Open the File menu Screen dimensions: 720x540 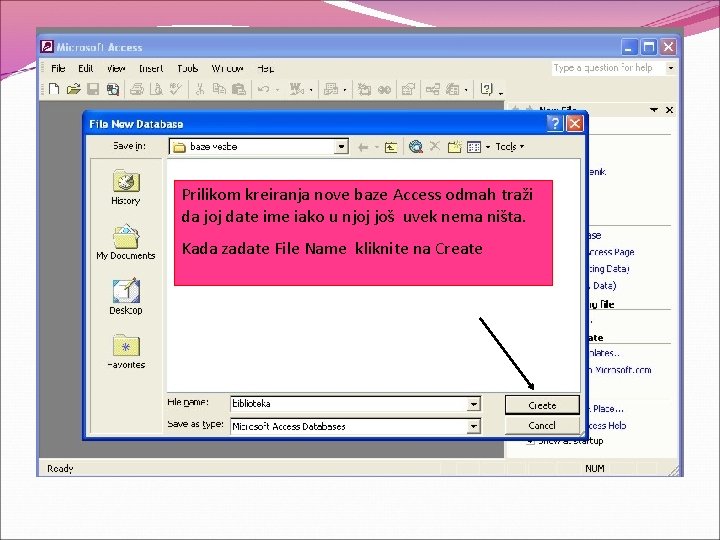tap(58, 68)
